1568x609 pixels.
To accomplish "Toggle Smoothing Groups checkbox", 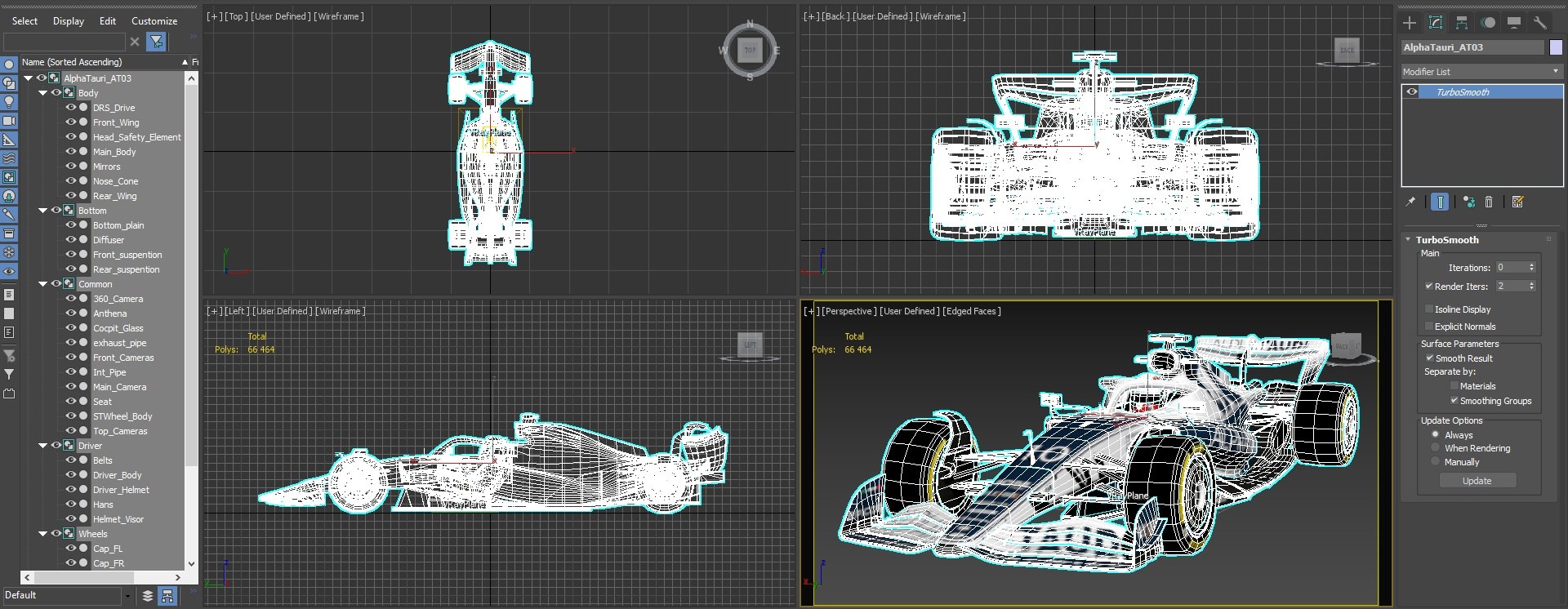I will 1454,401.
